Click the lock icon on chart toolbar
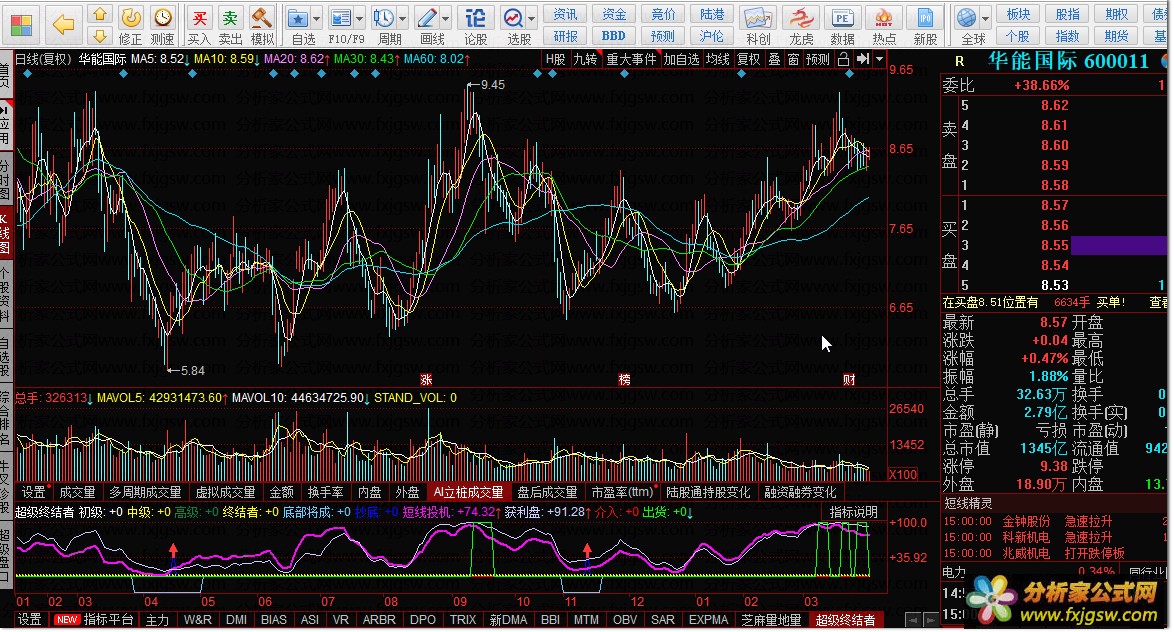 click(843, 59)
